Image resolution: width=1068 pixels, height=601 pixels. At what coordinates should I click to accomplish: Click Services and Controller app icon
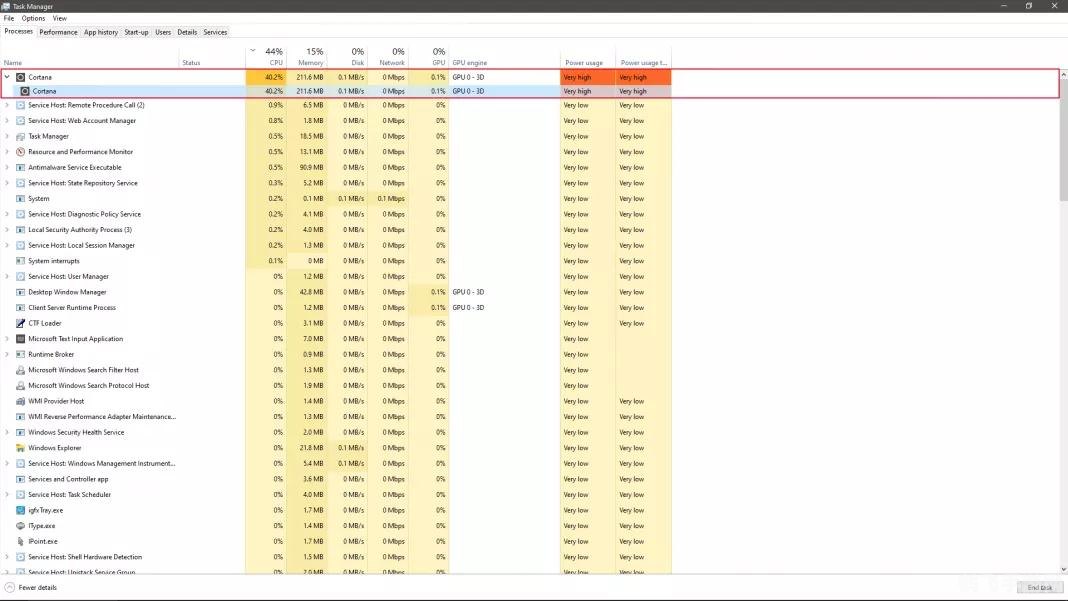click(20, 479)
